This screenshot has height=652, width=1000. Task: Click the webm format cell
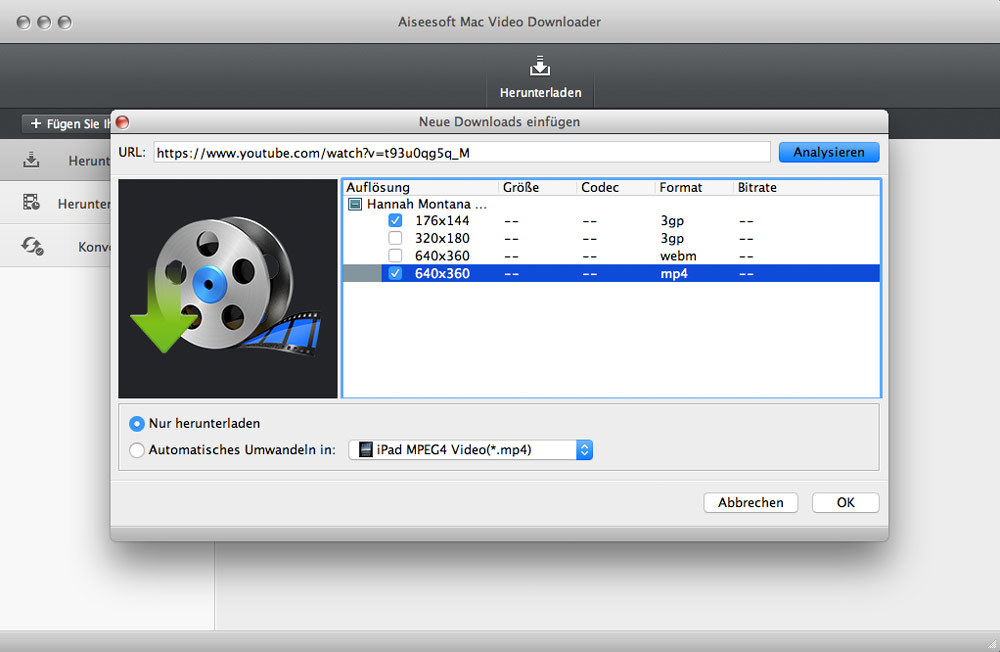[x=678, y=256]
